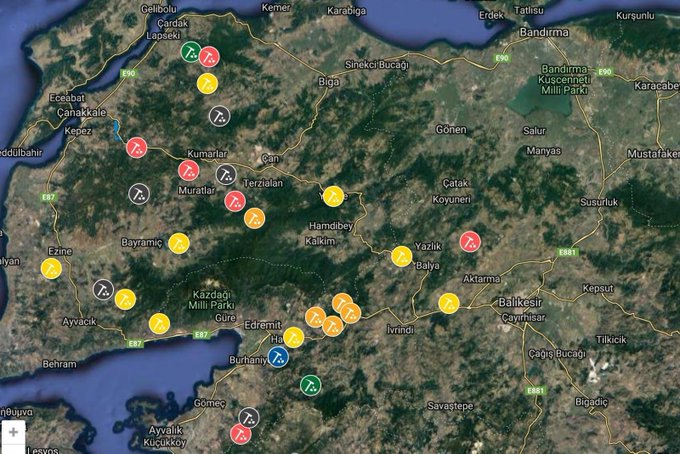Select the red marker east of Çanakkale

(137, 147)
